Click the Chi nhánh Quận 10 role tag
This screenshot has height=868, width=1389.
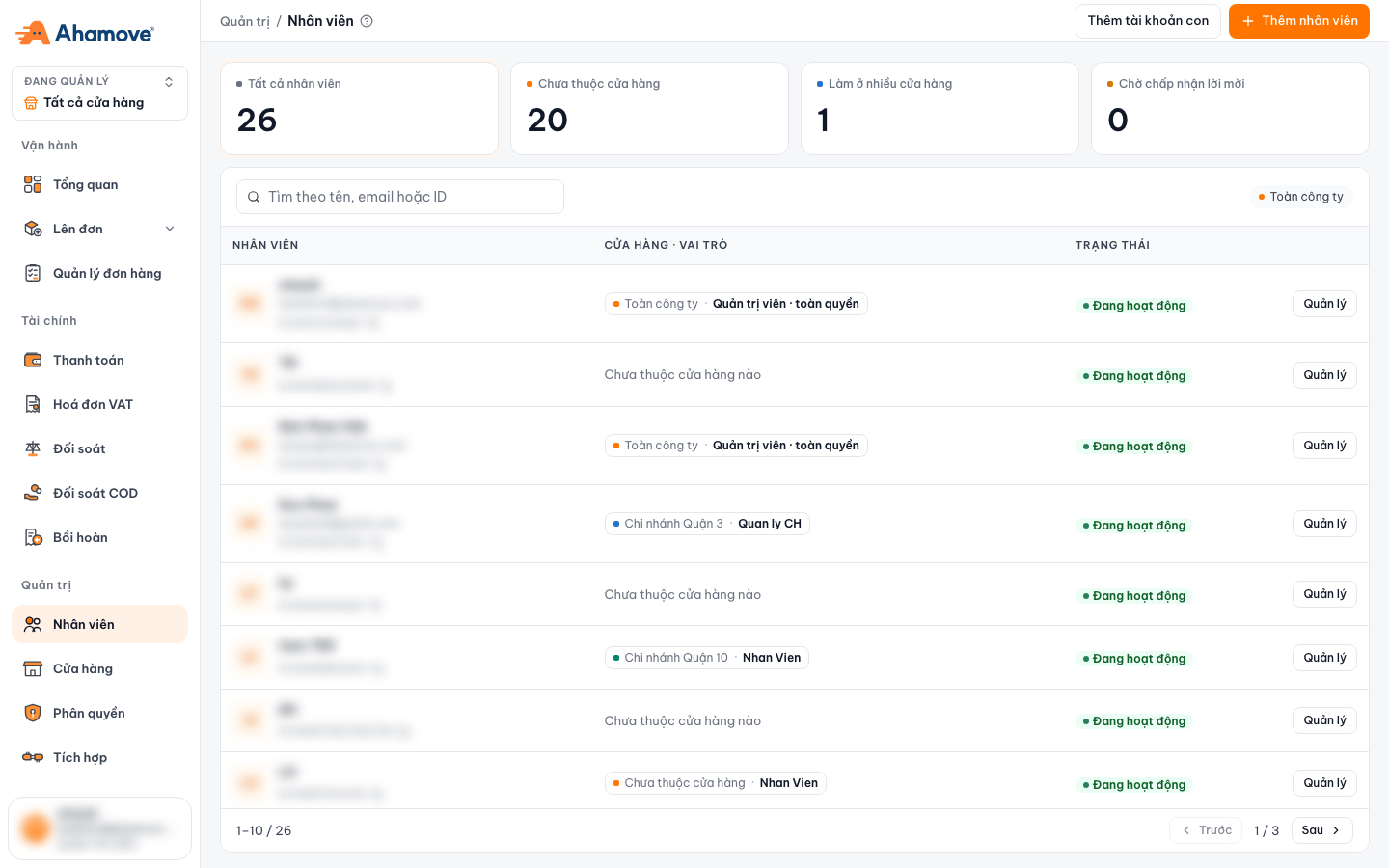pyautogui.click(x=707, y=658)
